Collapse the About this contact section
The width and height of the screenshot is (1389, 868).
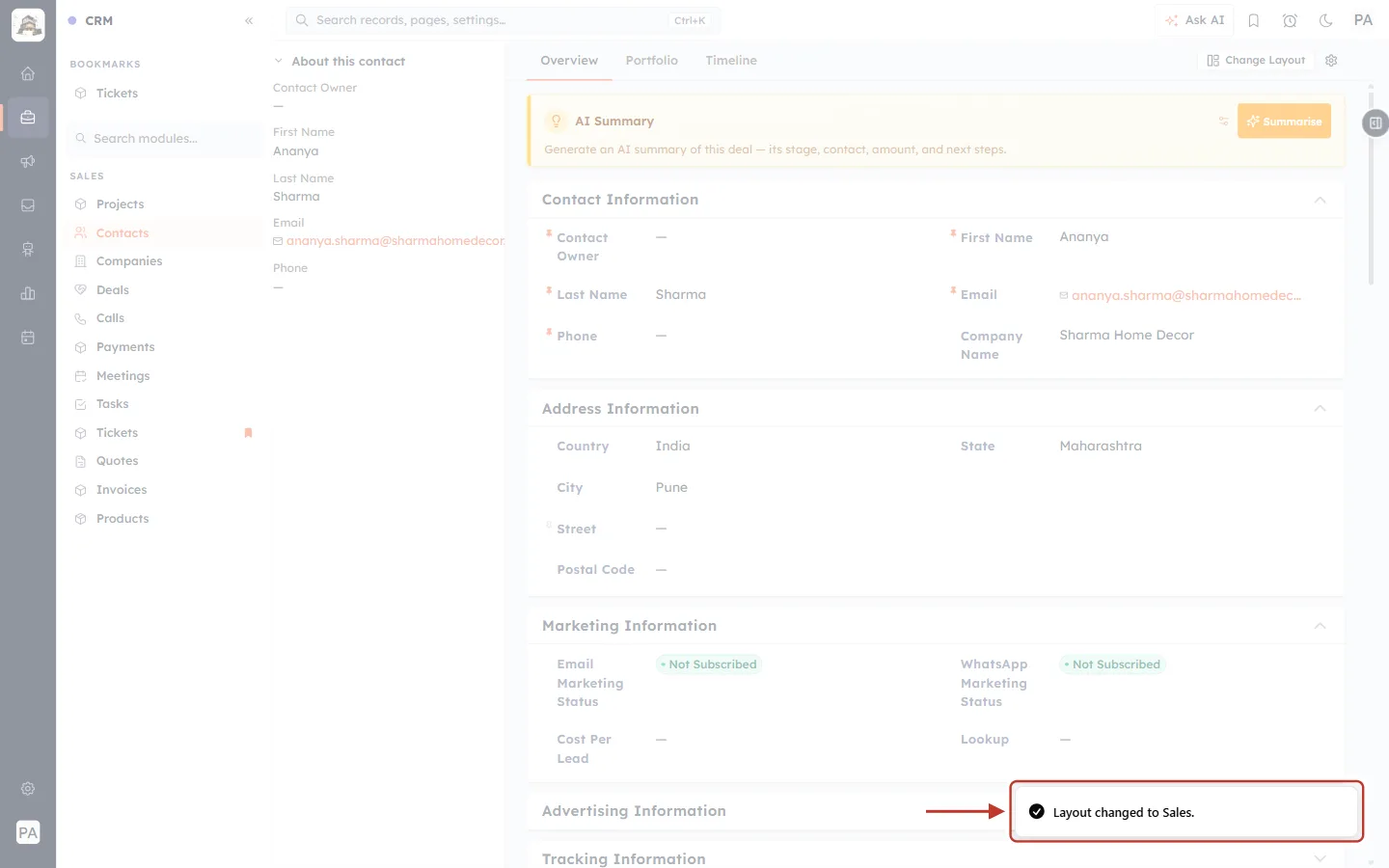[278, 61]
